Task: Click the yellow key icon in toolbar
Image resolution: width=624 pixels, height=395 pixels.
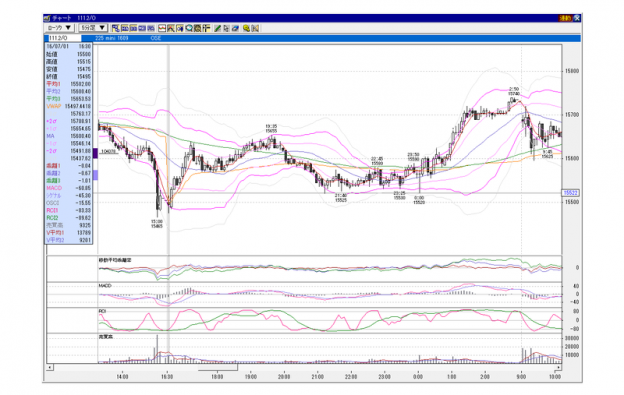Action: click(x=247, y=28)
